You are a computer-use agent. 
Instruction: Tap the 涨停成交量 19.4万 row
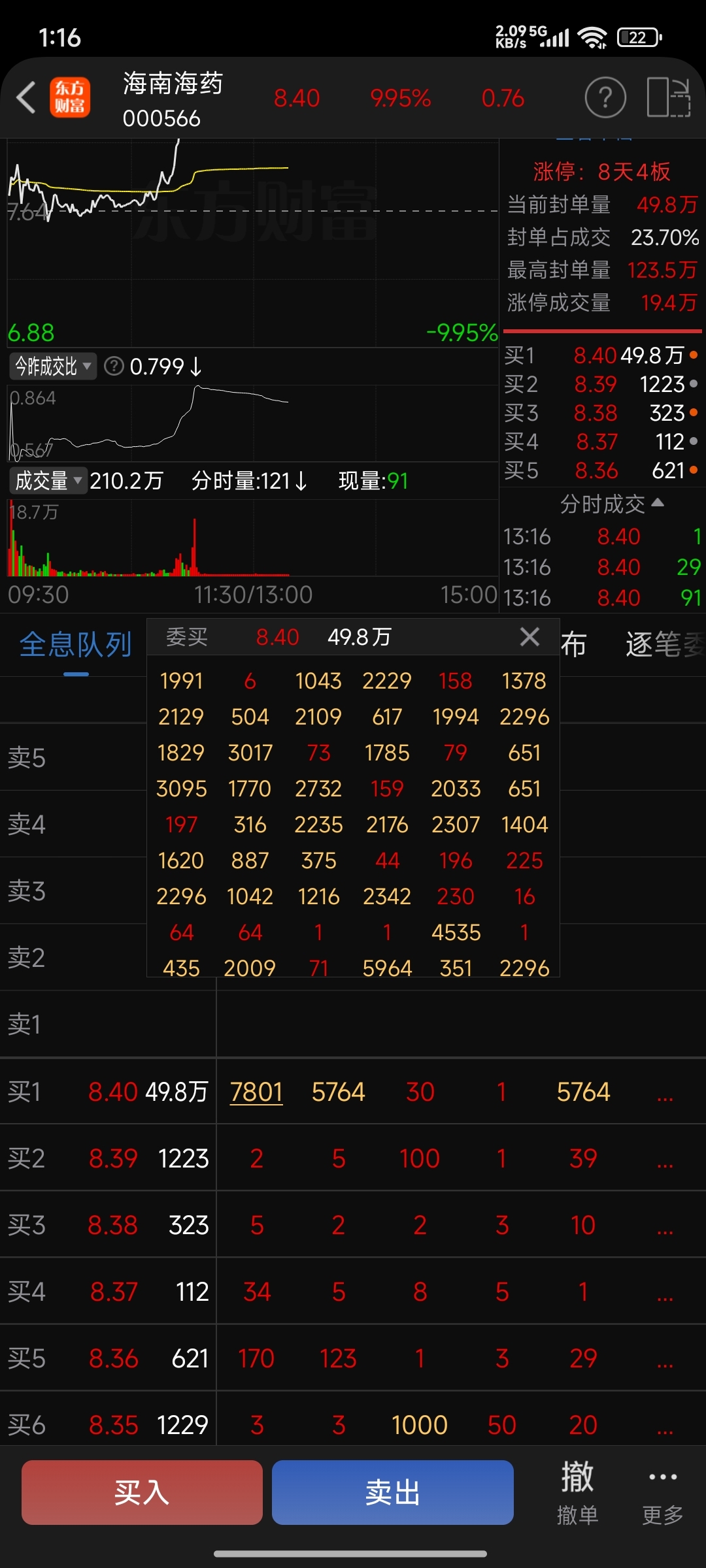603,302
